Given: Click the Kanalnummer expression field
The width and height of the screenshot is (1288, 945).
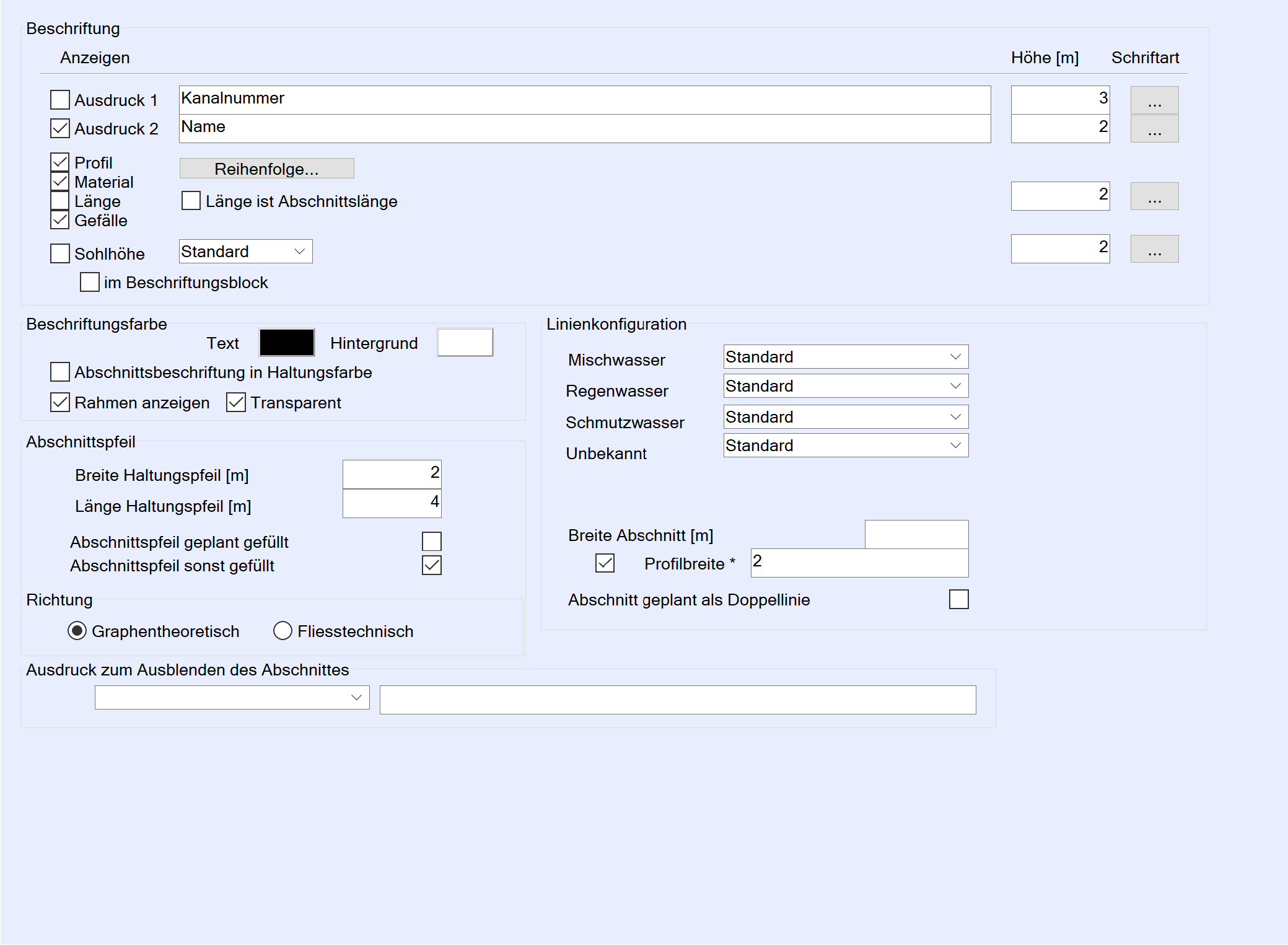Looking at the screenshot, I should pyautogui.click(x=584, y=100).
